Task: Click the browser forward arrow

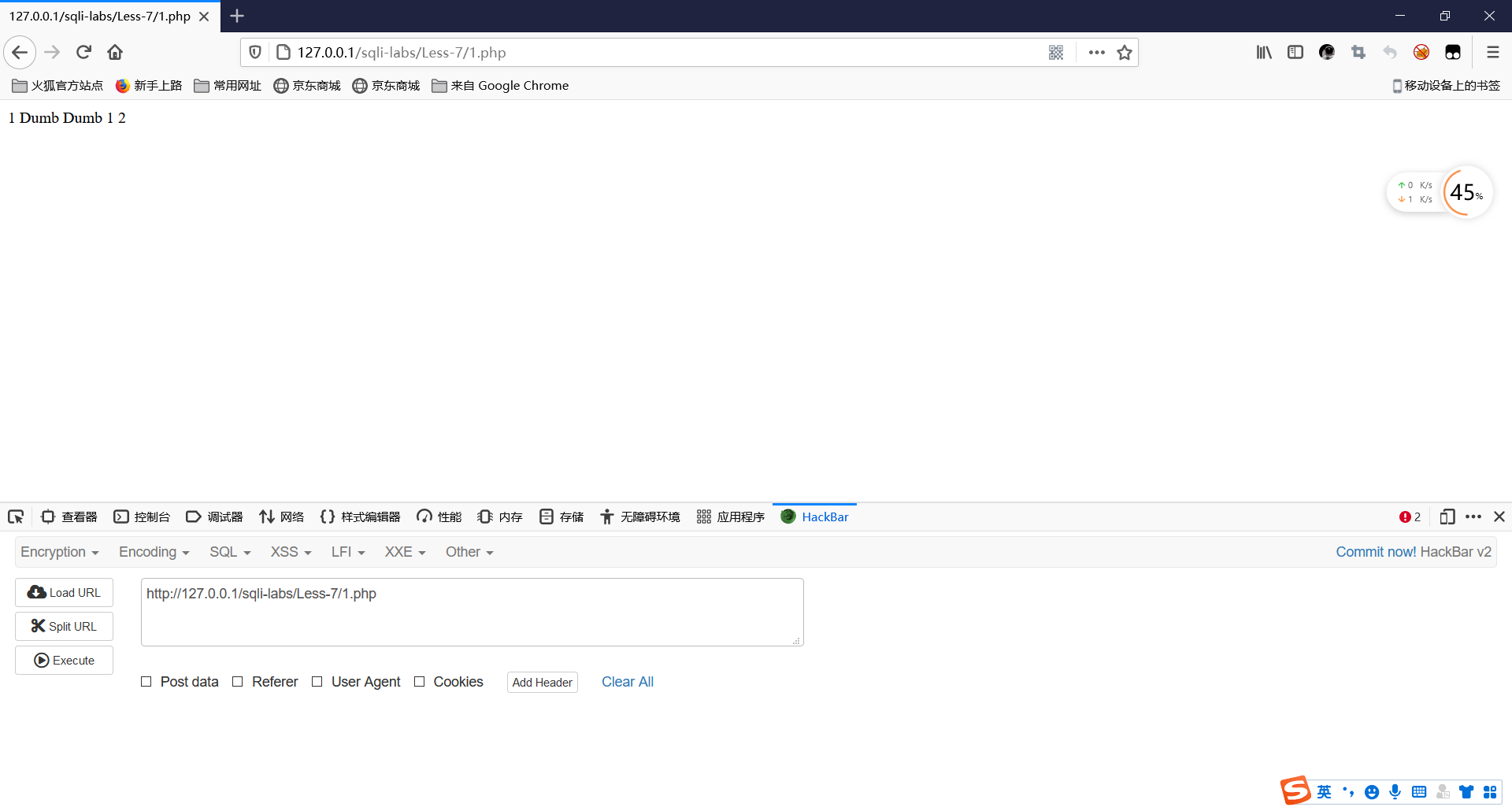Action: pyautogui.click(x=52, y=53)
